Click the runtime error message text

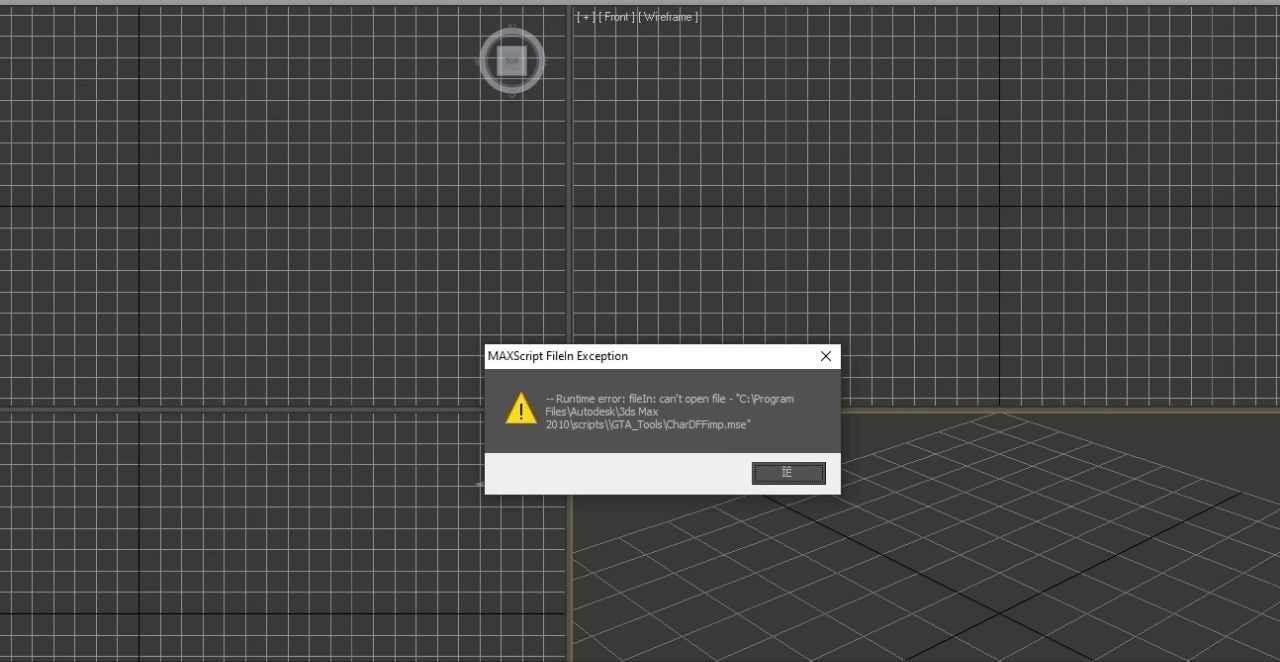click(x=670, y=412)
